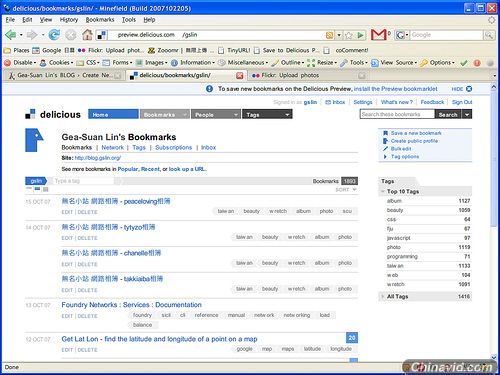Screen dimensions: 500x375
Task: Click the Bulk edit pencil icon
Action: 385,149
